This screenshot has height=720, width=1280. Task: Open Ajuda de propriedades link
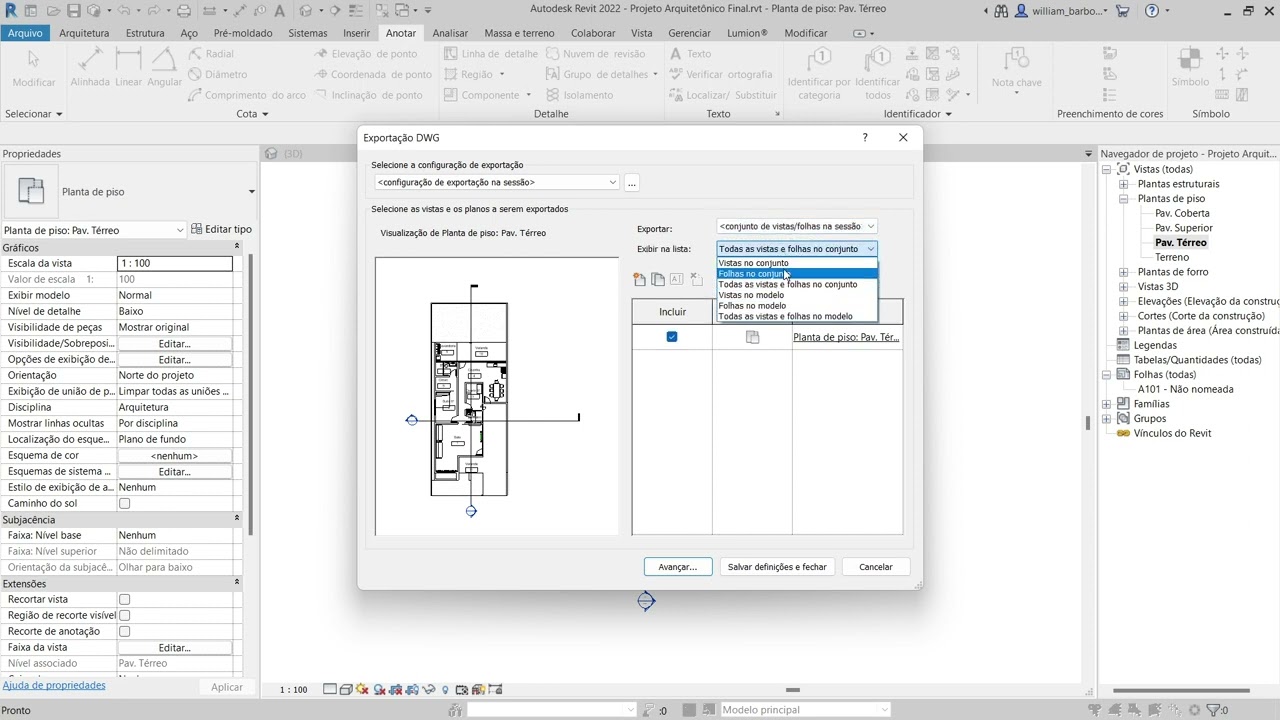[x=54, y=685]
